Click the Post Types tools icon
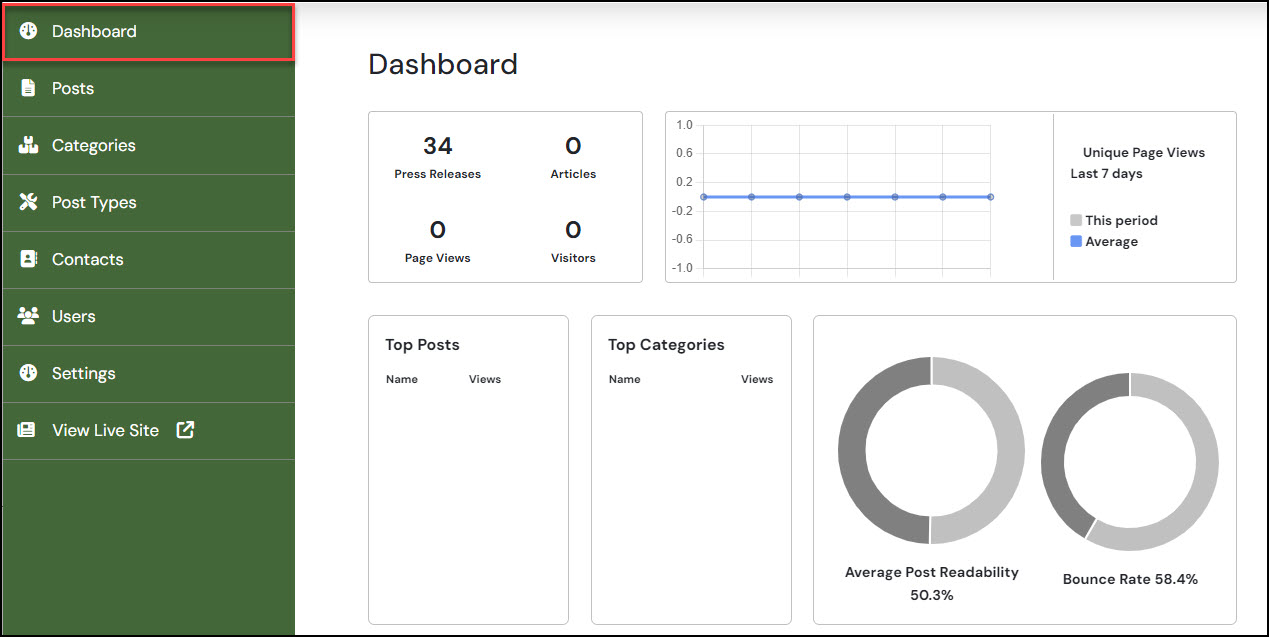Image resolution: width=1269 pixels, height=637 pixels. click(28, 202)
